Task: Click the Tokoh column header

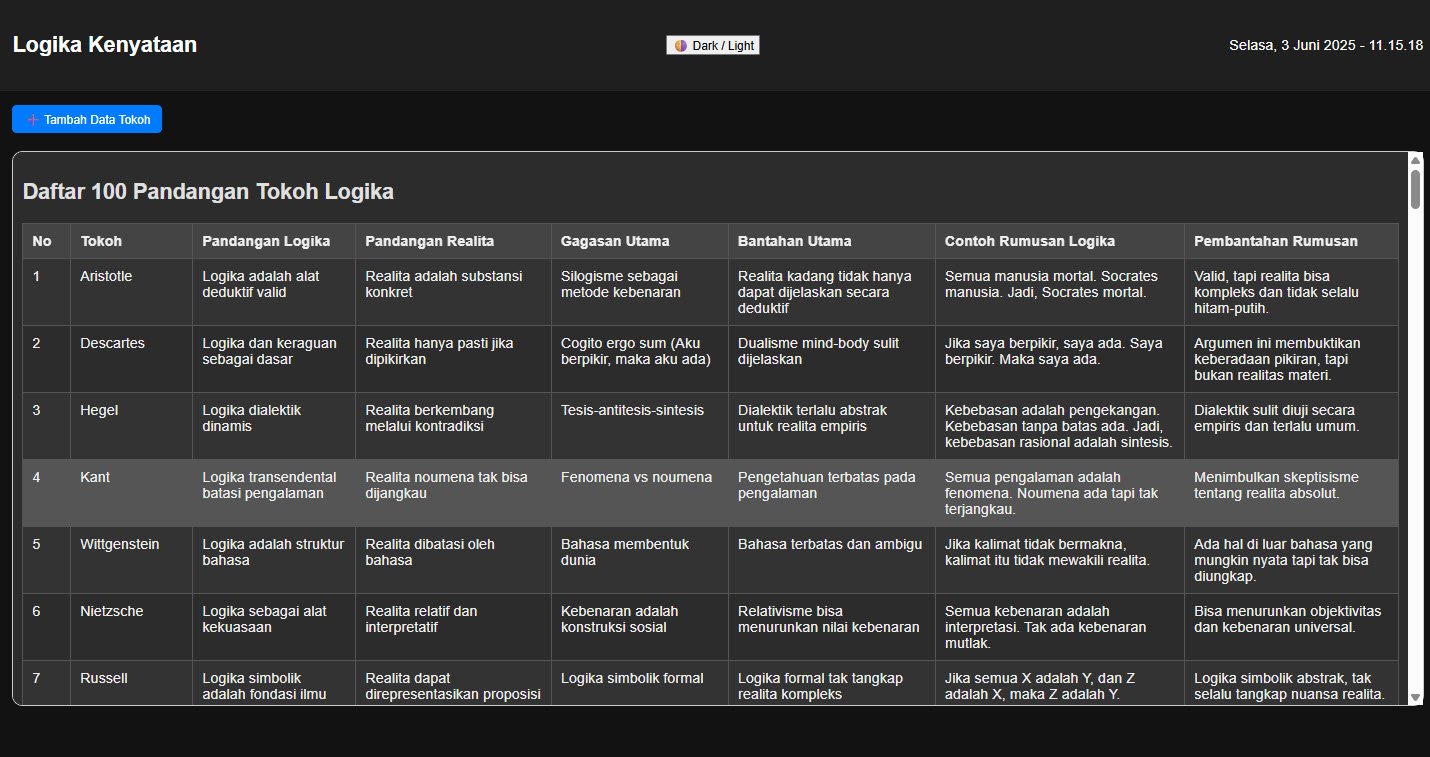Action: pos(131,241)
